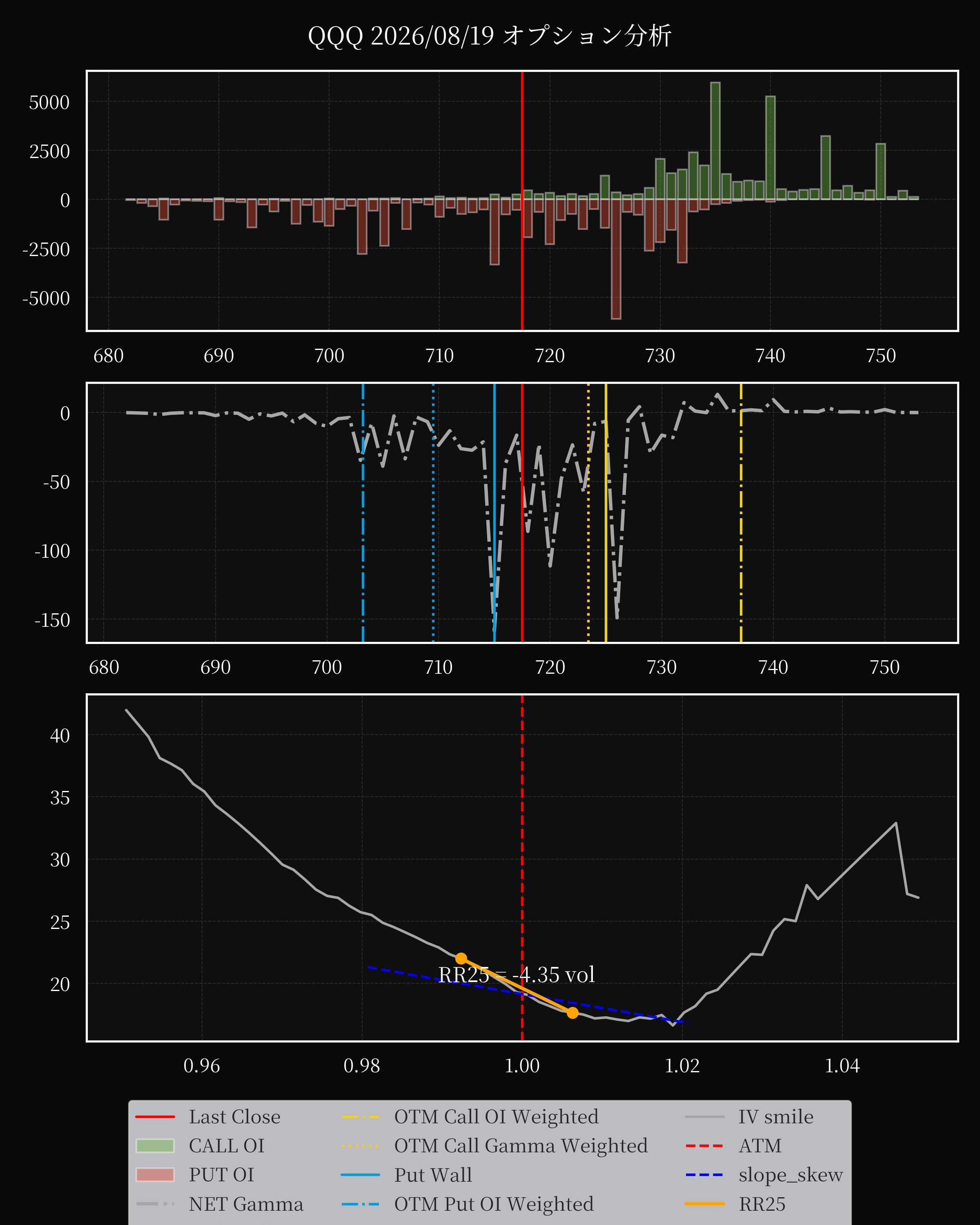Click the '5000' y-axis label in OI chart
The height and width of the screenshot is (1225, 980).
49,102
